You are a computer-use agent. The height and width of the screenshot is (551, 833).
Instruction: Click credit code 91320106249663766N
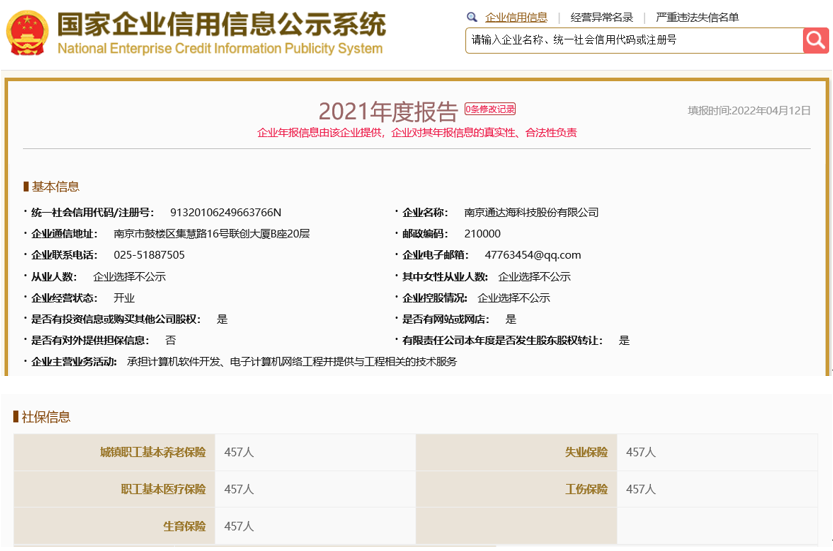(x=226, y=213)
